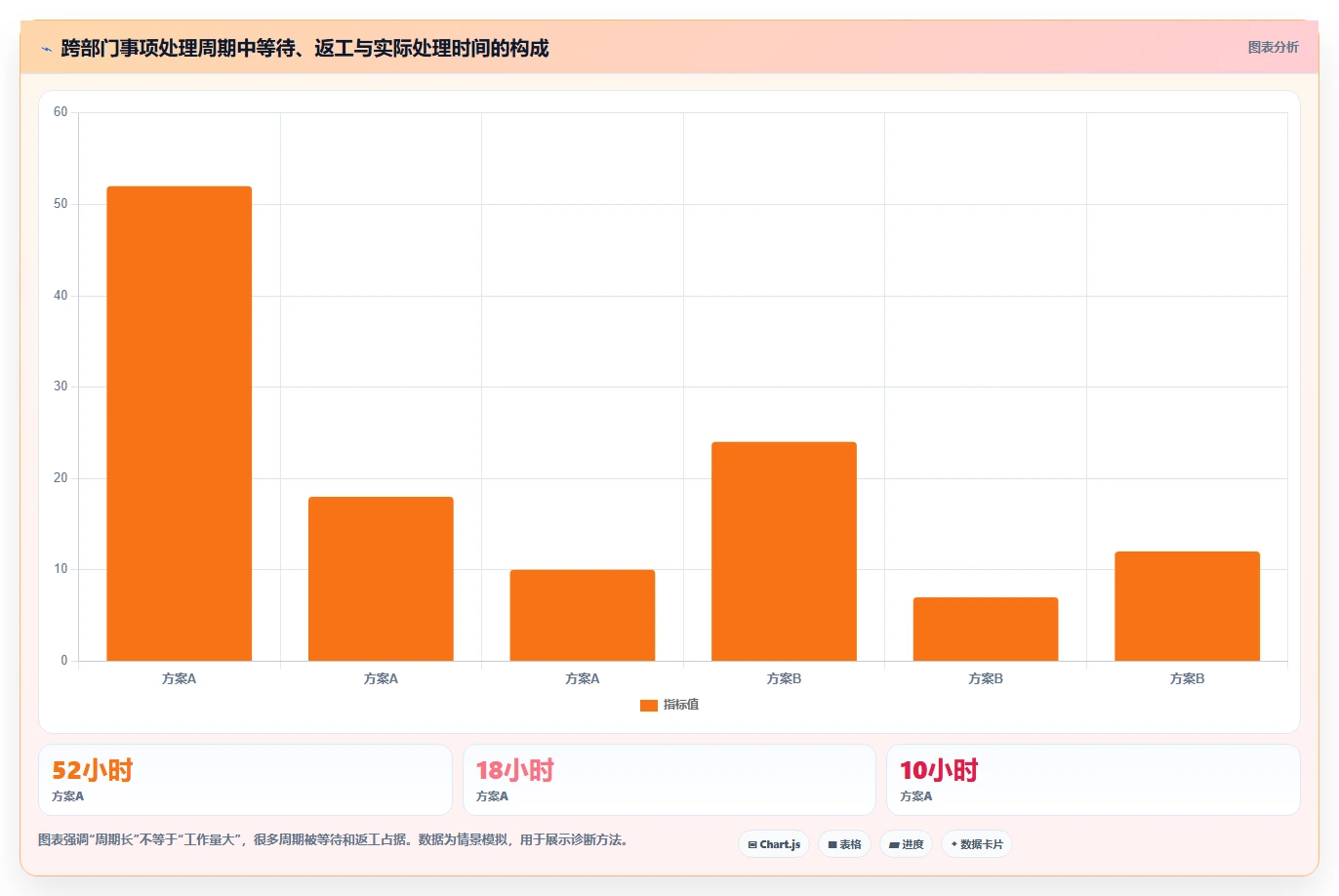Click the footnote text starting 图表强调

(x=335, y=839)
